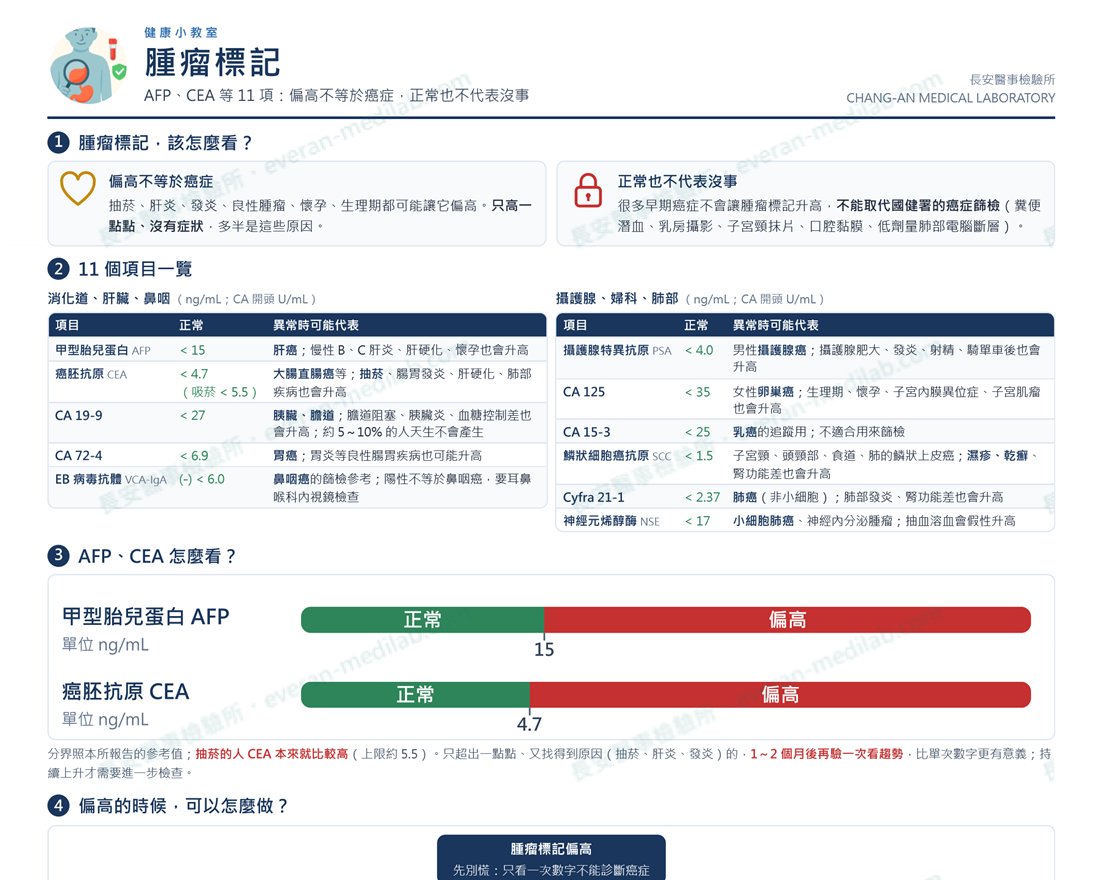The width and height of the screenshot is (1100, 880).
Task: Select the red 偏高 segment of the CEA bar
Action: [x=780, y=694]
